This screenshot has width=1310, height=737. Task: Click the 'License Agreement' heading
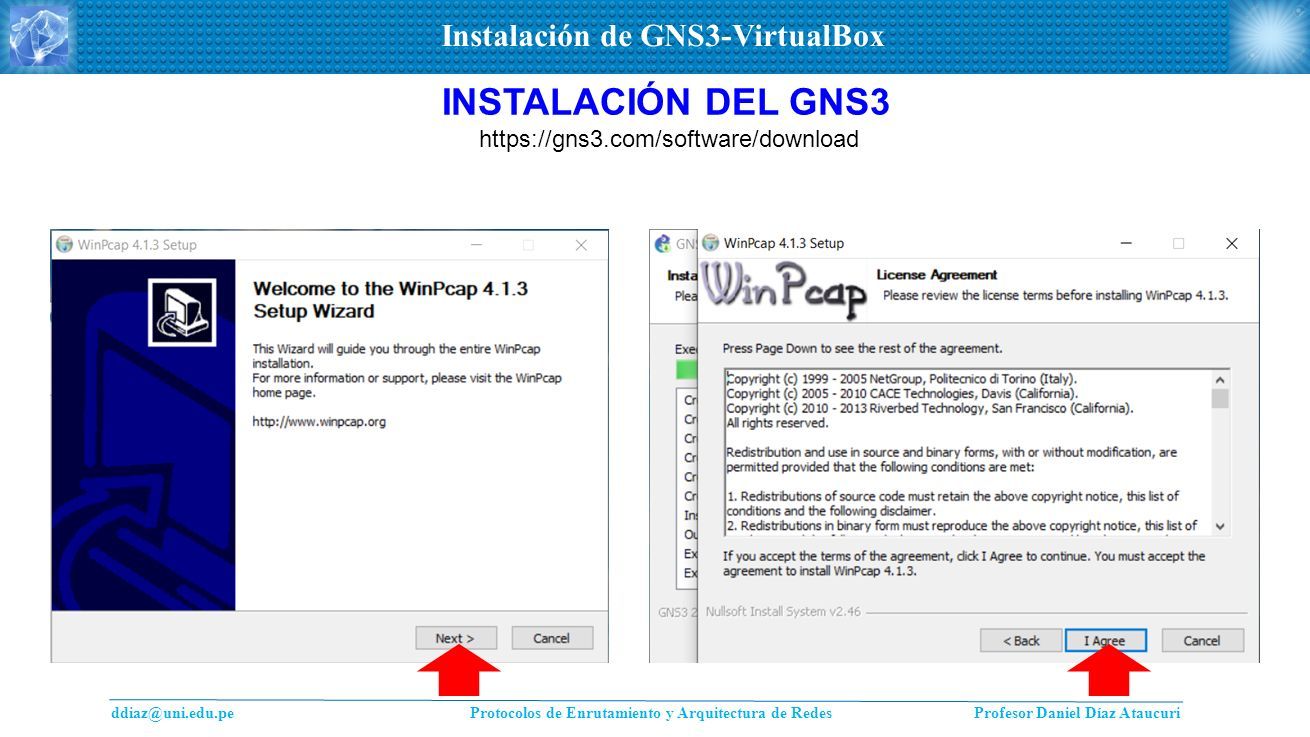(x=937, y=275)
